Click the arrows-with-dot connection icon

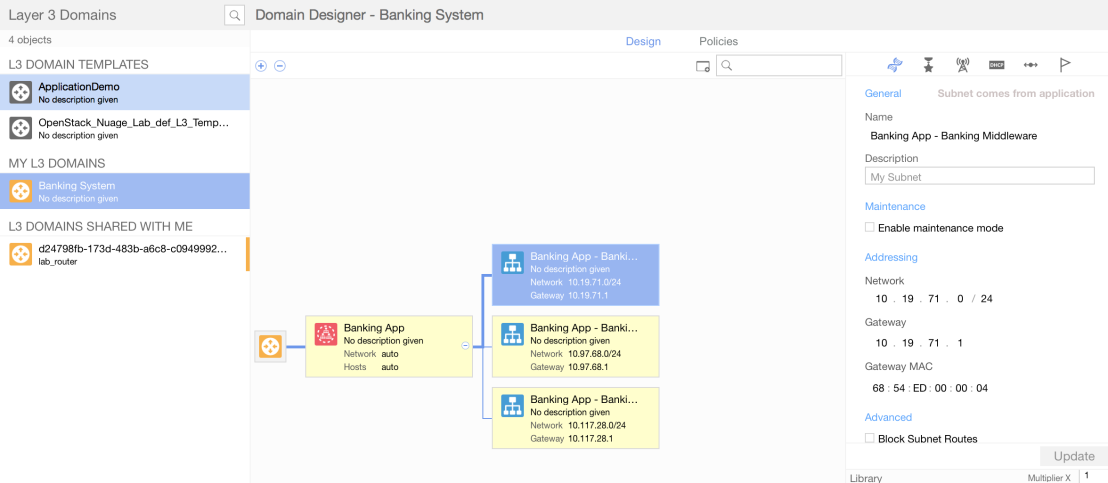[x=1030, y=65]
